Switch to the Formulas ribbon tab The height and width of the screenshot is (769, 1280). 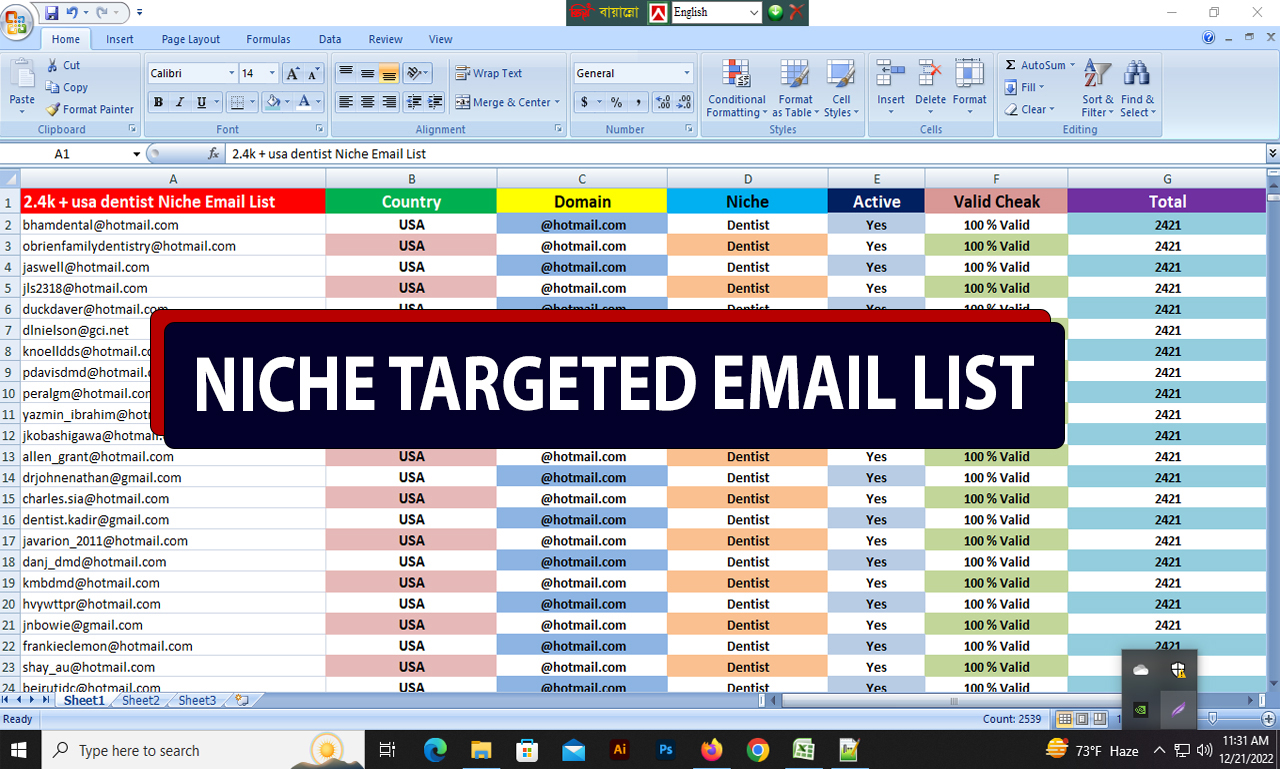pos(268,39)
